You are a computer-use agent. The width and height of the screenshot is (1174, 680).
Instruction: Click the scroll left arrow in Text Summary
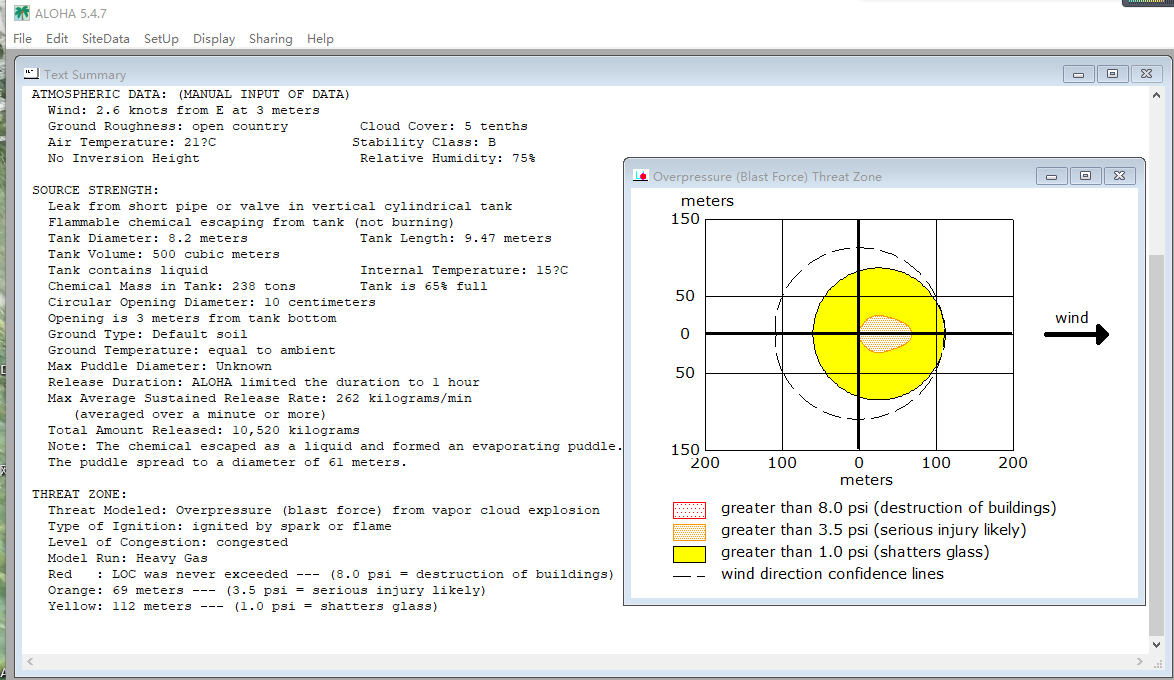pos(30,661)
